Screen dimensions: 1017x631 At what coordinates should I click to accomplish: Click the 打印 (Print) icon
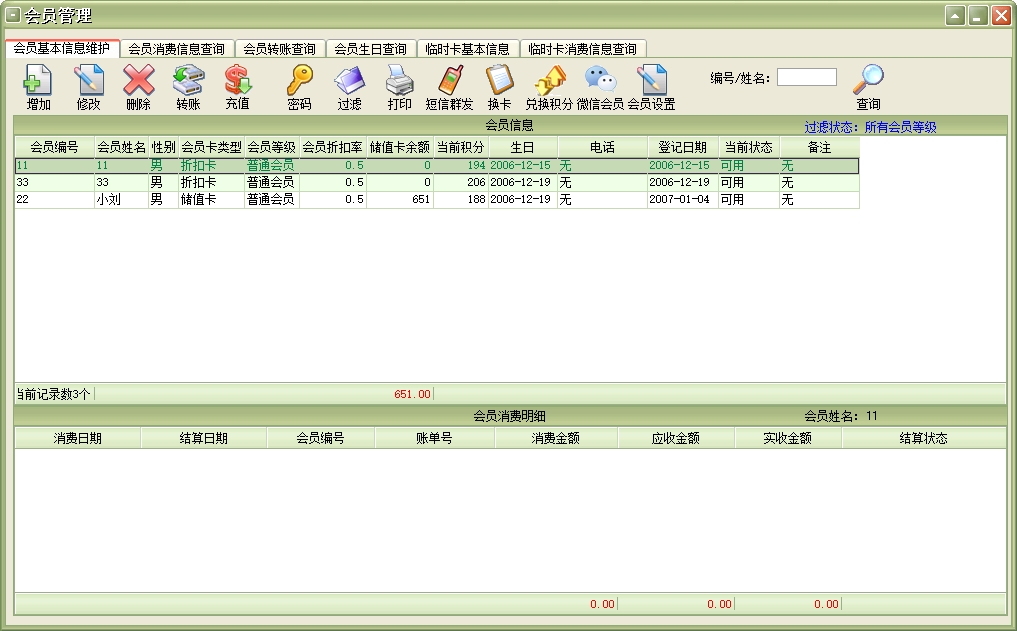[x=399, y=84]
